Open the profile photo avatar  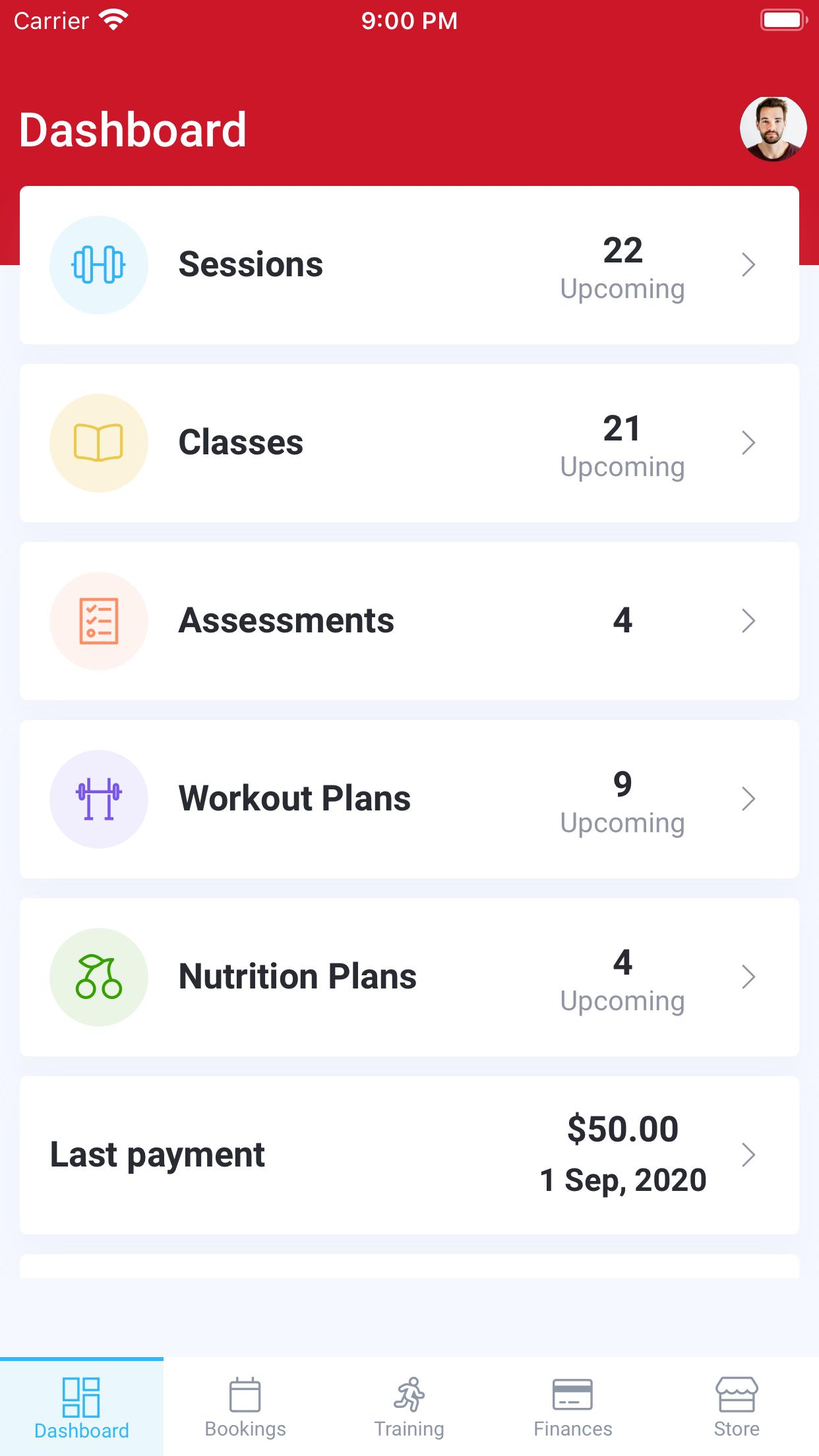click(773, 129)
